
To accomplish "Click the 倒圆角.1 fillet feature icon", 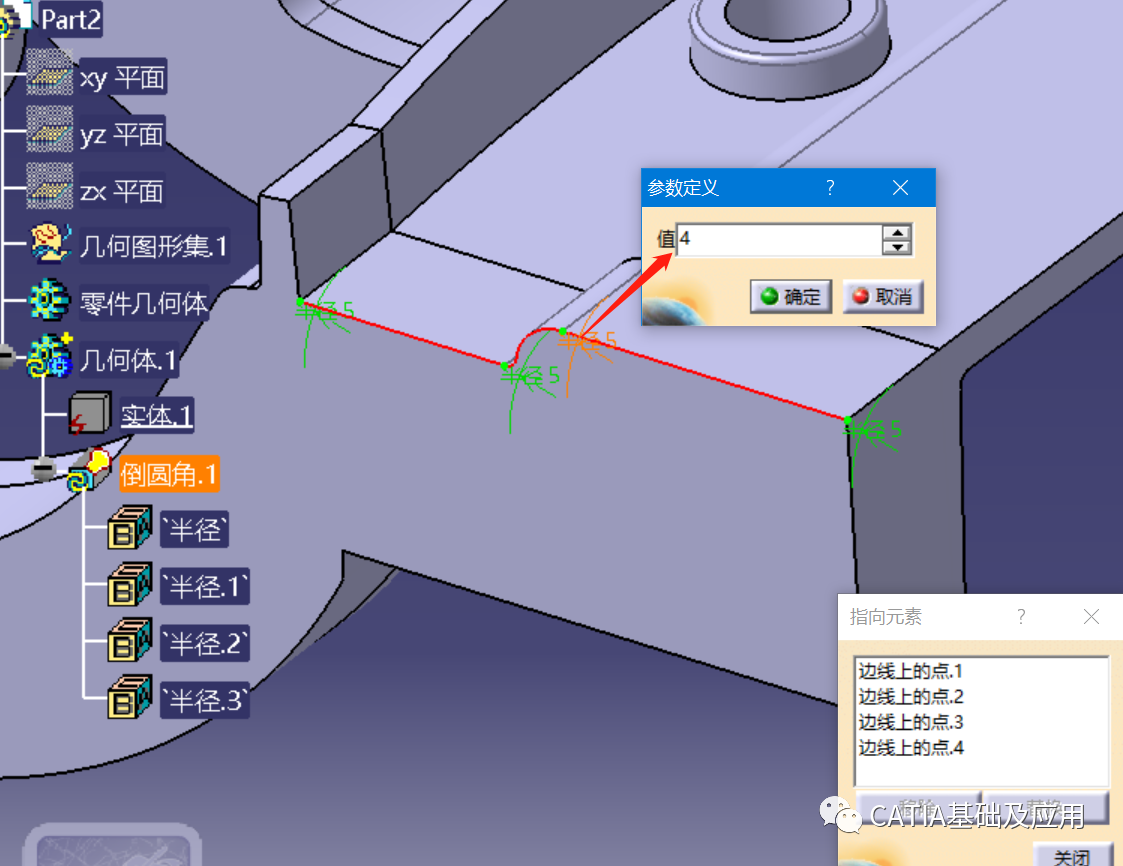I will coord(90,470).
